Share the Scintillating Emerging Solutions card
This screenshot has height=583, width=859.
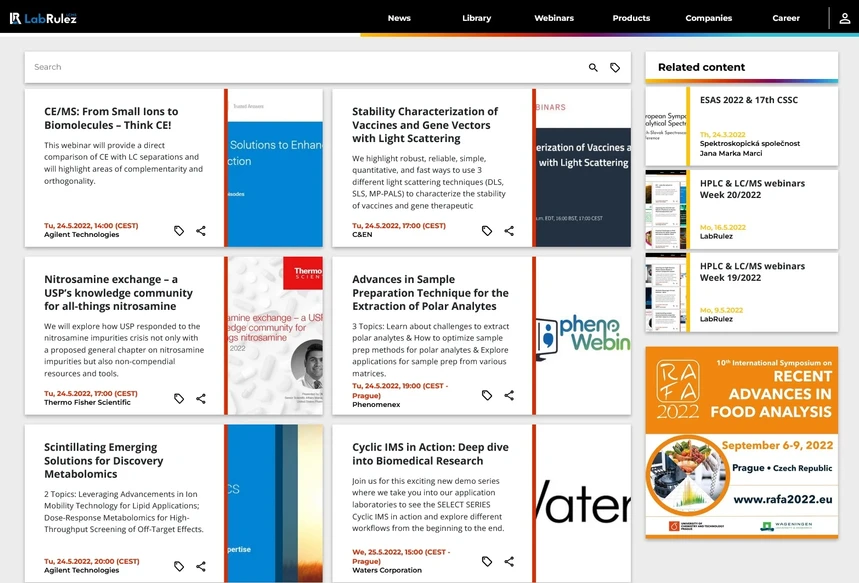click(201, 566)
